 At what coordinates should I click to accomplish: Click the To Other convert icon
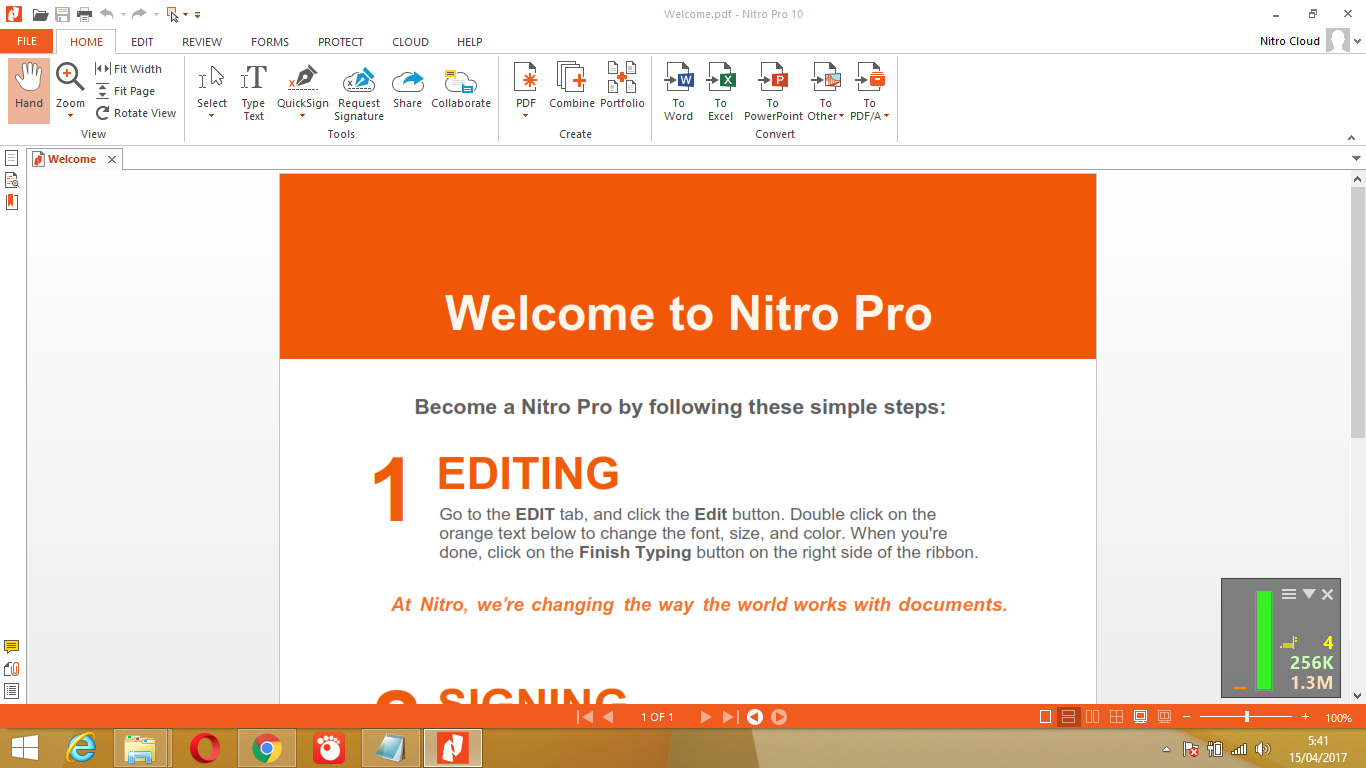tap(825, 78)
